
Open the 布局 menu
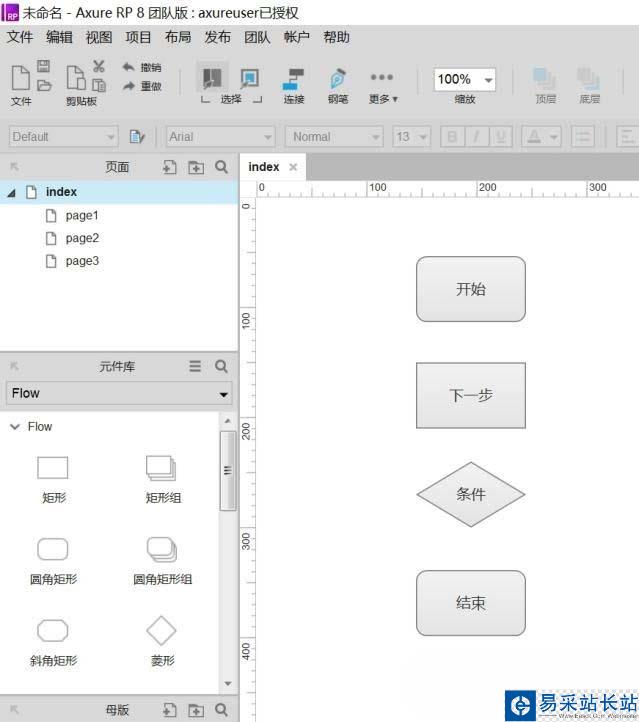point(178,37)
